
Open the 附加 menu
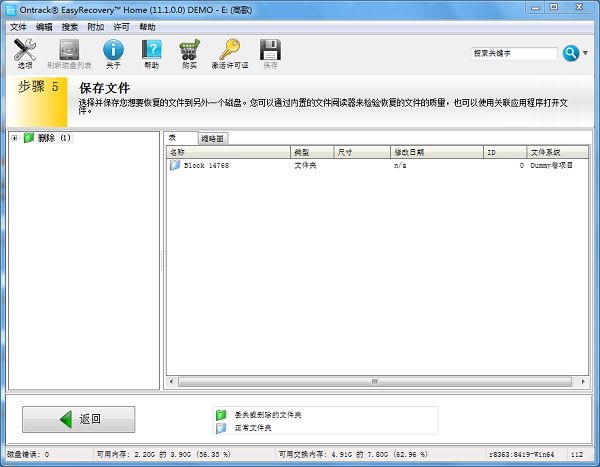coord(96,27)
